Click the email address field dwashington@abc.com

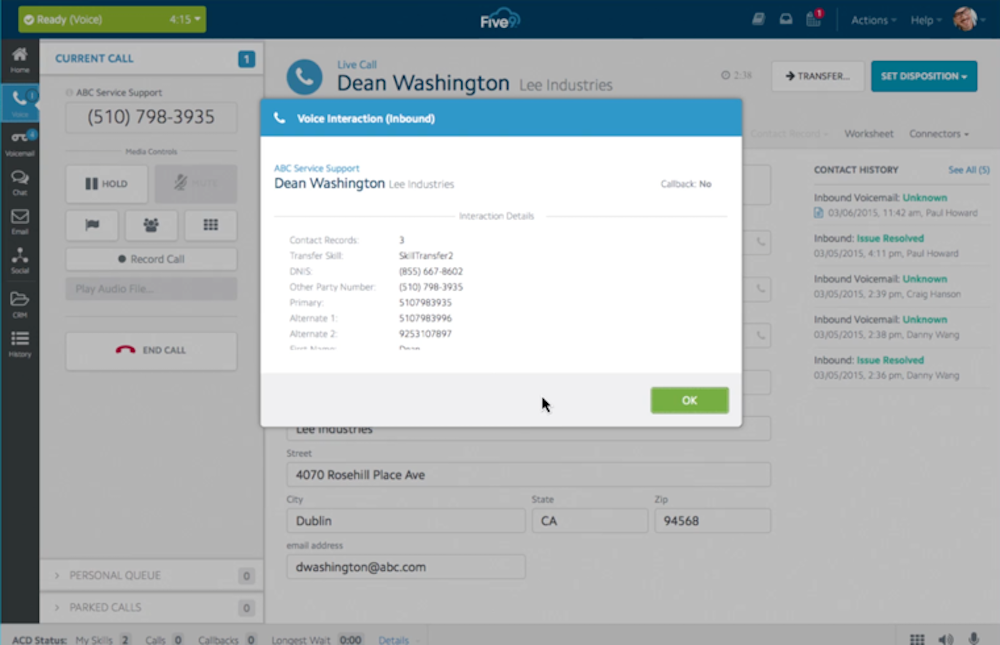point(406,567)
